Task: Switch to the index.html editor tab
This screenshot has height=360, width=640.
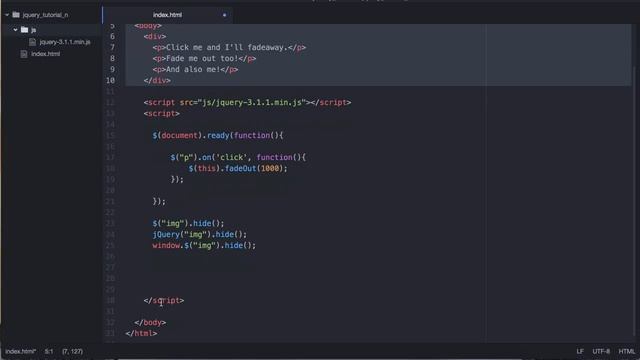Action: (x=167, y=15)
